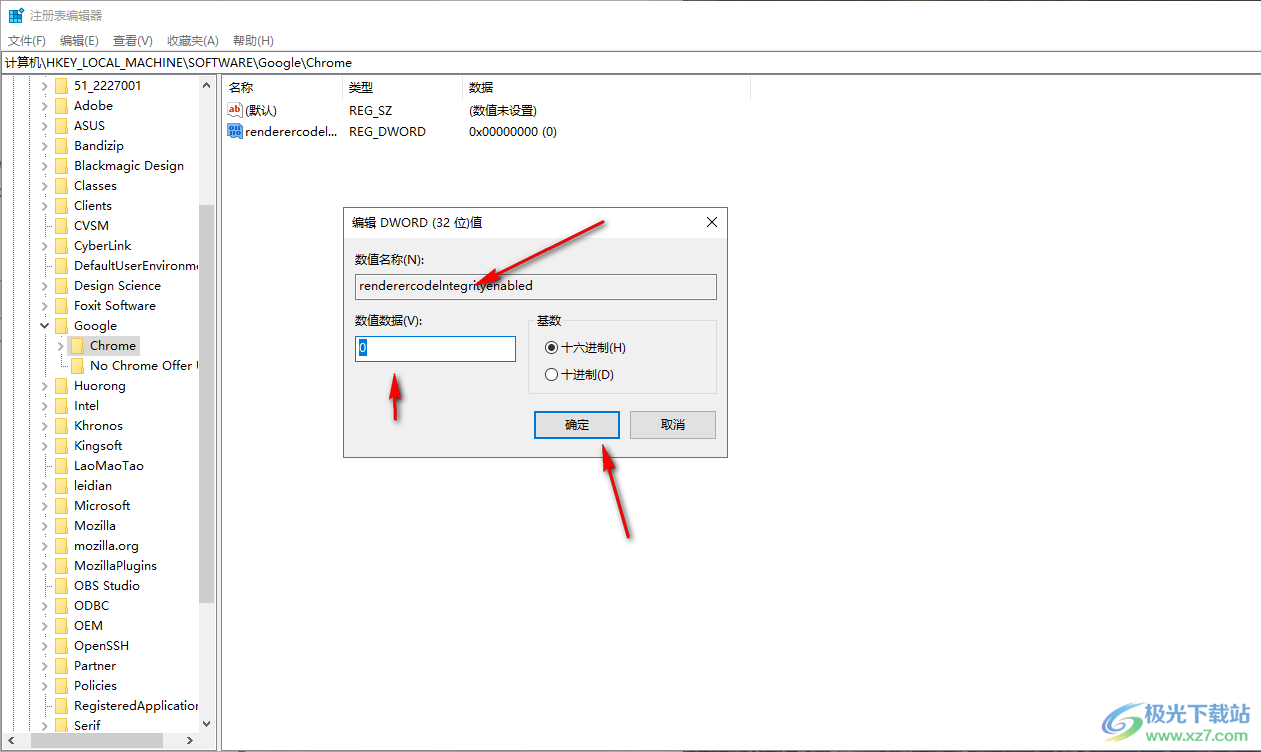Select the 十进制(D) decimal radio button
Image resolution: width=1261 pixels, height=752 pixels.
point(551,374)
